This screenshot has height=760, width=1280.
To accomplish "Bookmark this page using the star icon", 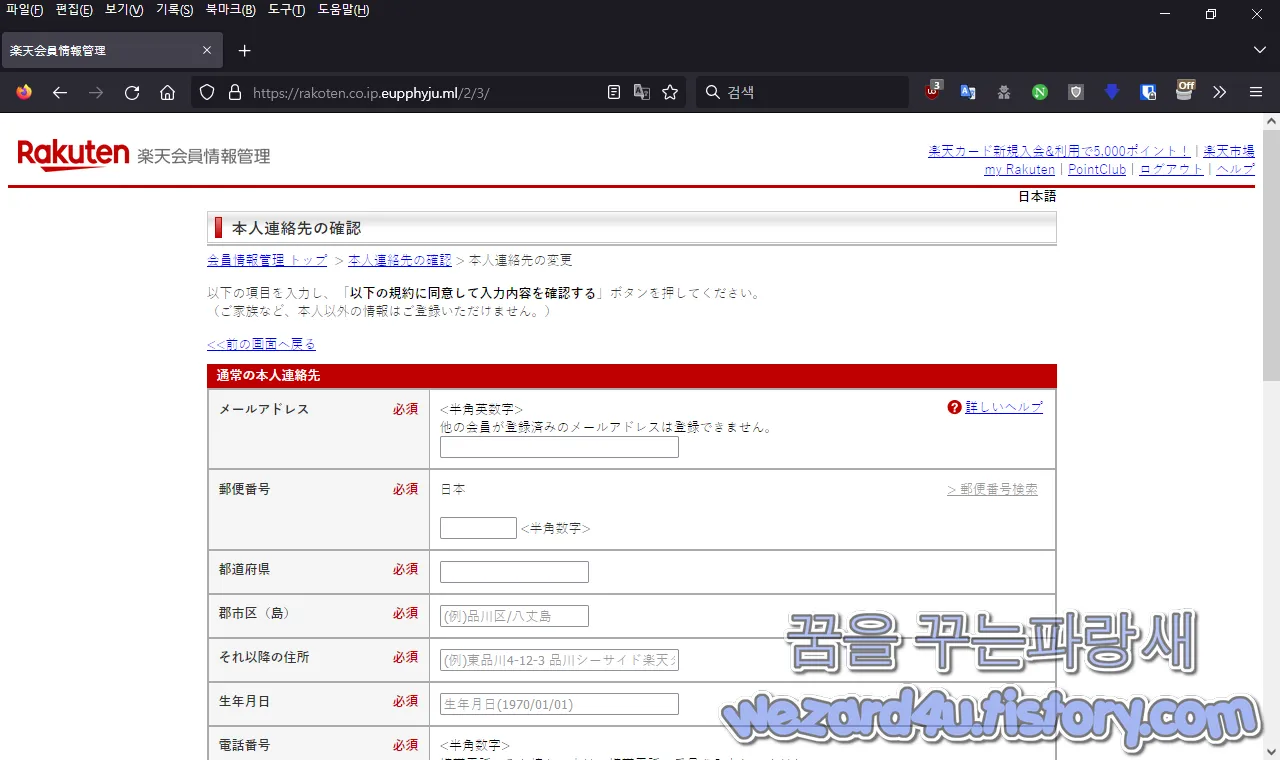I will pos(670,92).
